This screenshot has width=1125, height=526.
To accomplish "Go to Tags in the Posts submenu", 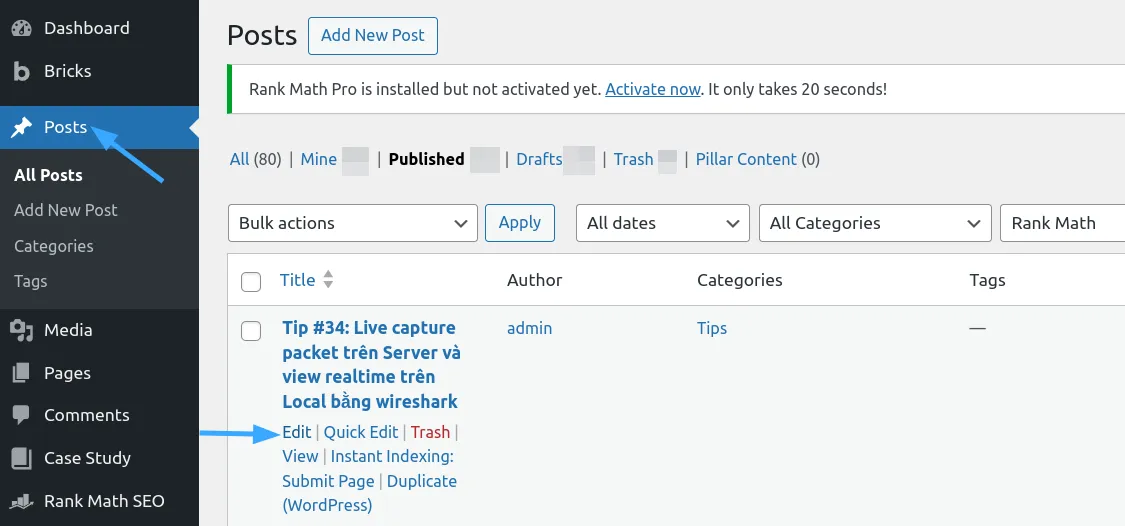I will 31,281.
